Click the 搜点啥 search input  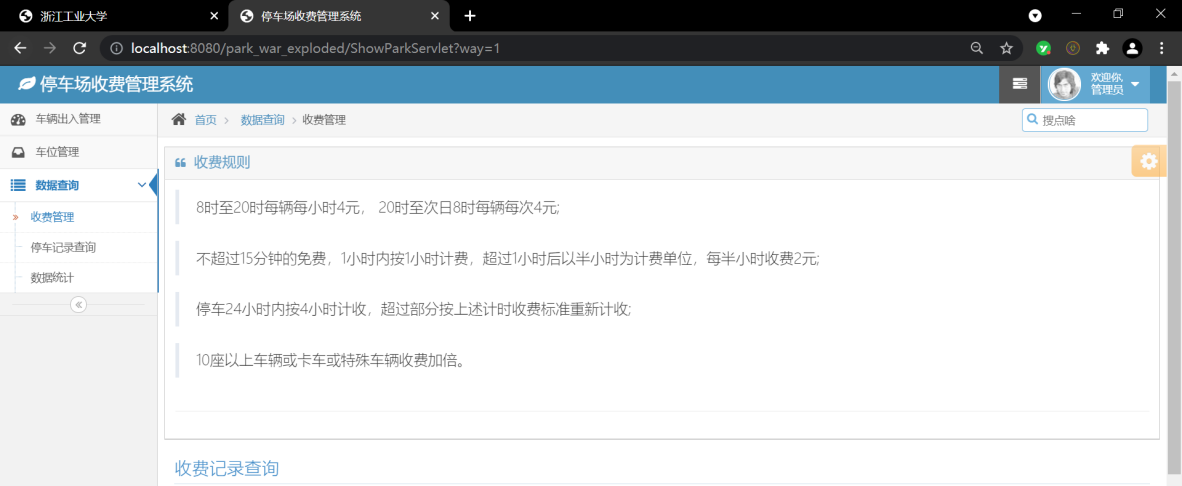[x=1085, y=120]
